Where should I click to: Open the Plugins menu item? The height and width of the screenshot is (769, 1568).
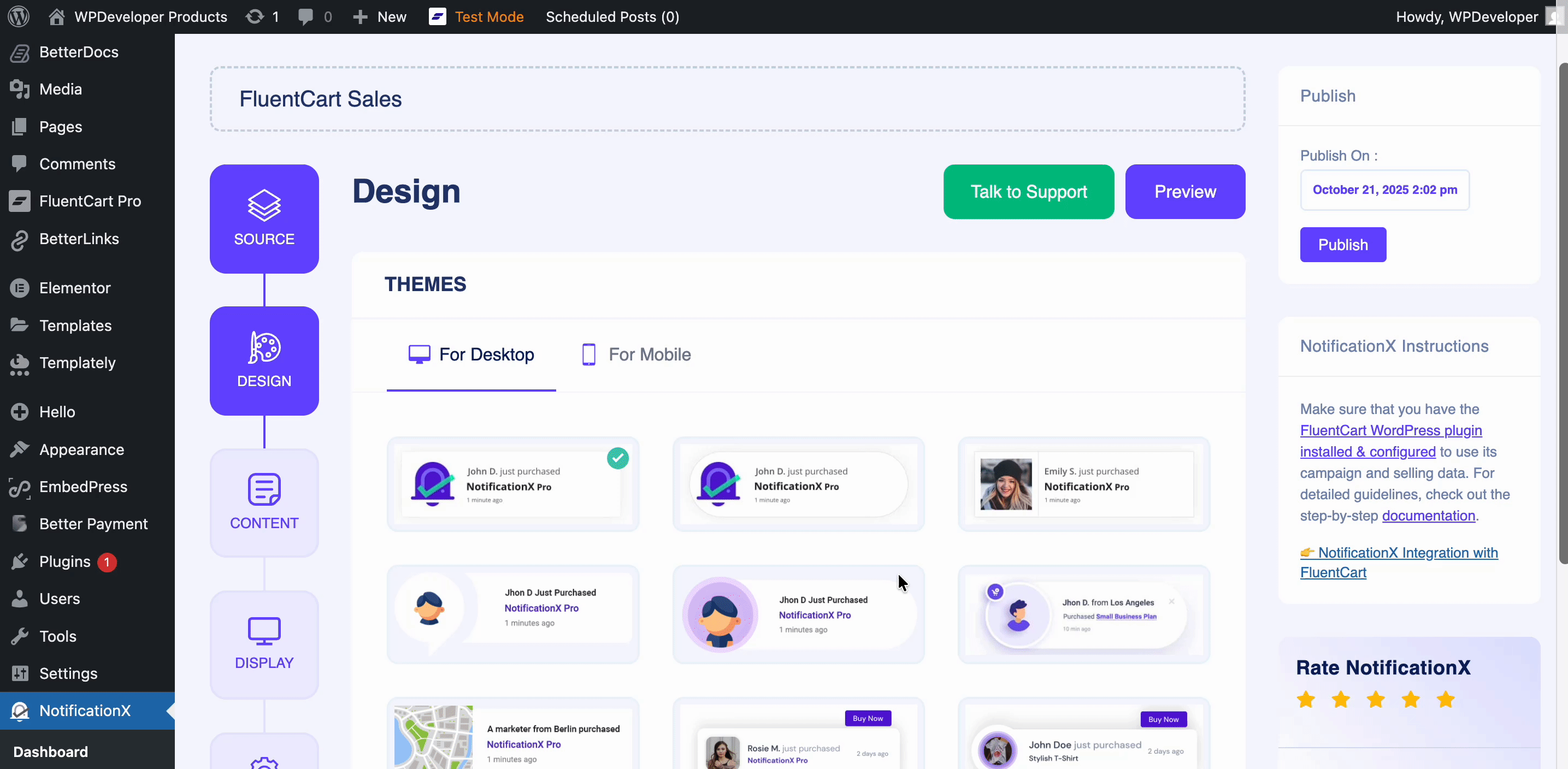click(65, 561)
